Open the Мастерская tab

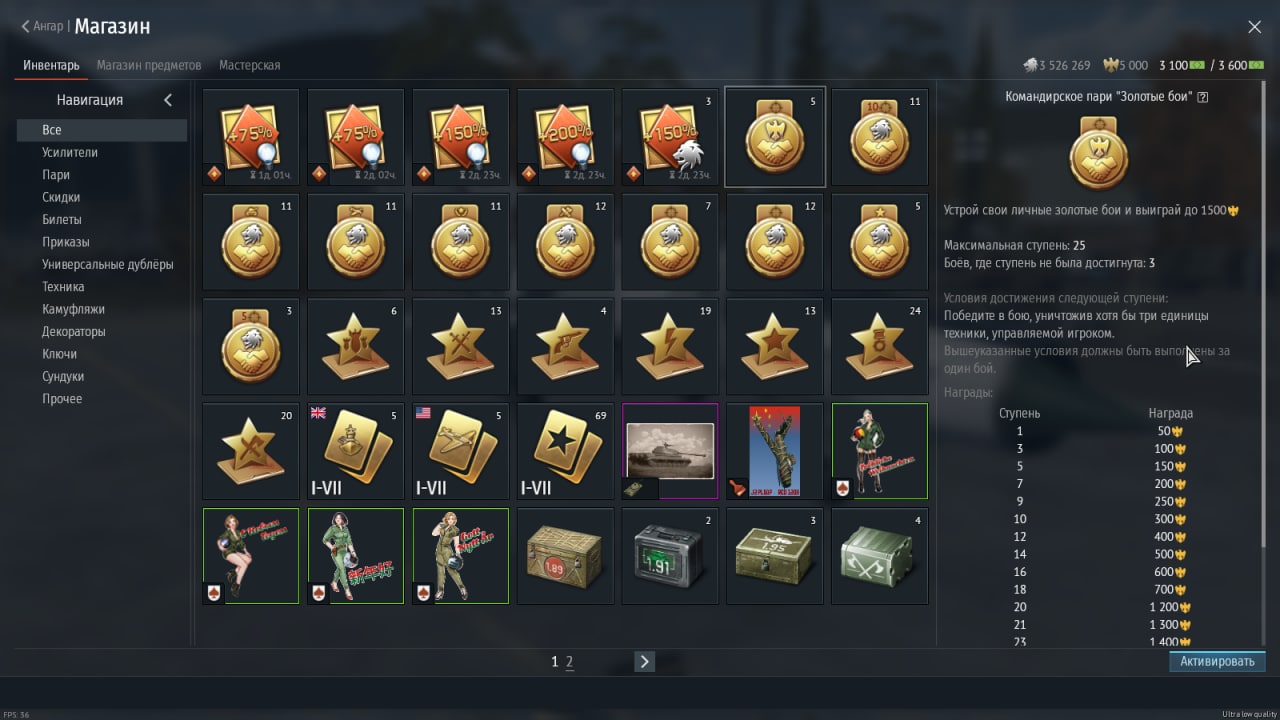tap(250, 65)
